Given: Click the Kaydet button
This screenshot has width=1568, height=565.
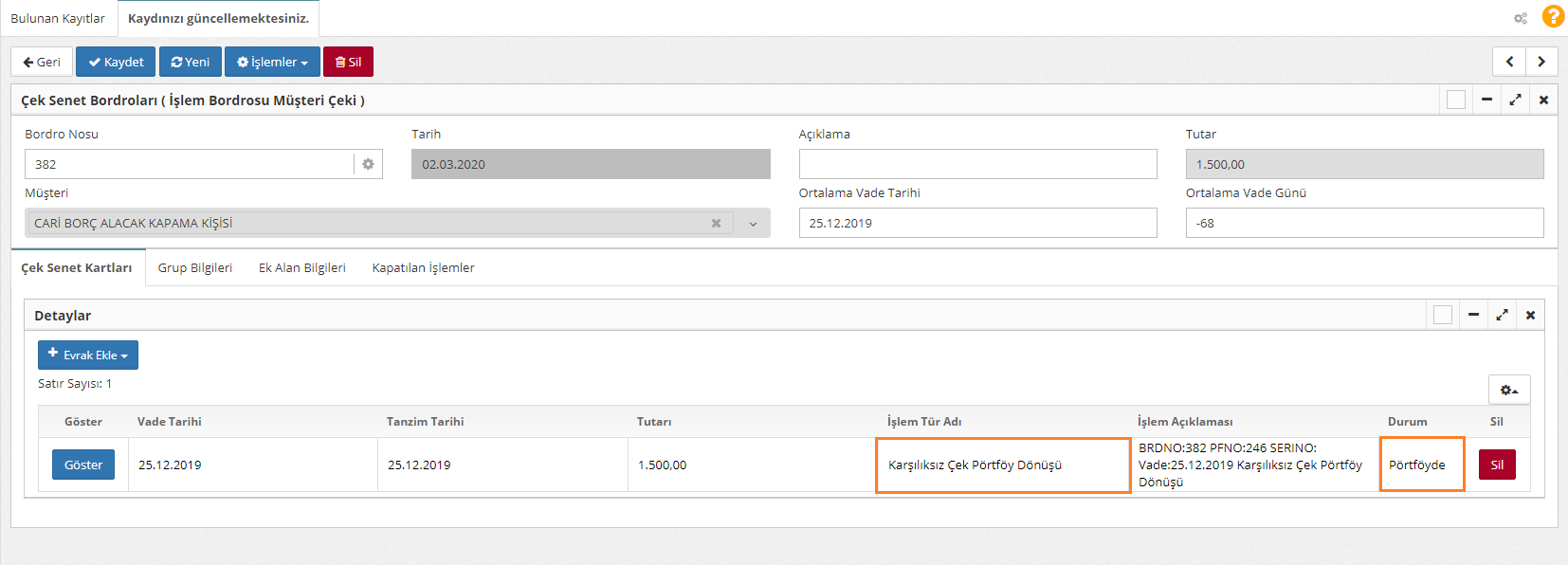Looking at the screenshot, I should pos(116,62).
